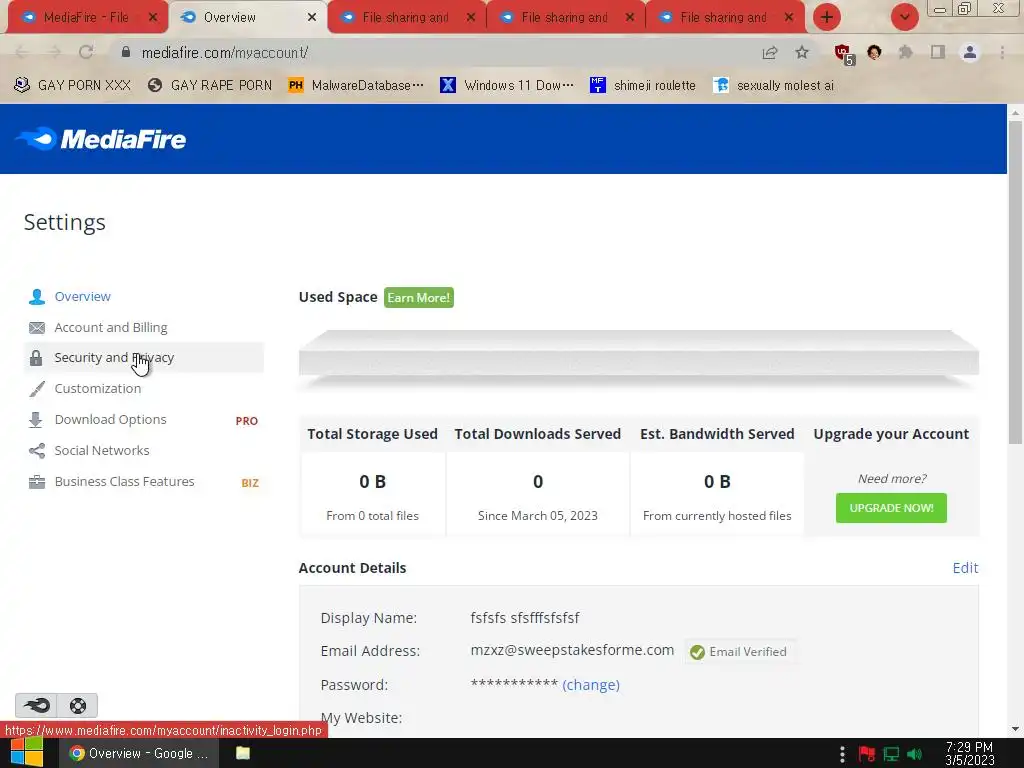Viewport: 1024px width, 768px height.
Task: Reload the page with the refresh icon
Action: 86,52
